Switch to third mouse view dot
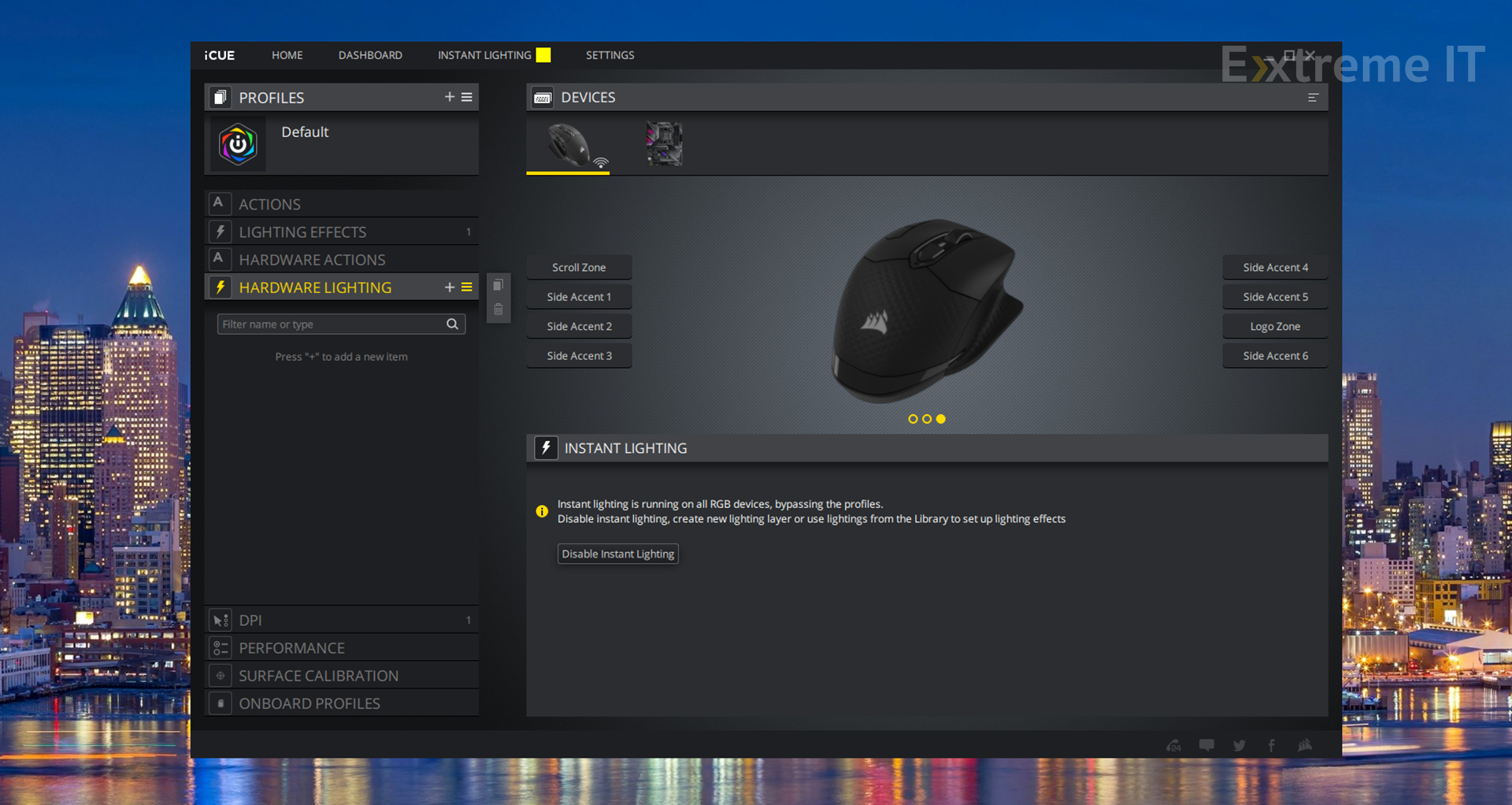This screenshot has height=805, width=1512. [x=941, y=419]
